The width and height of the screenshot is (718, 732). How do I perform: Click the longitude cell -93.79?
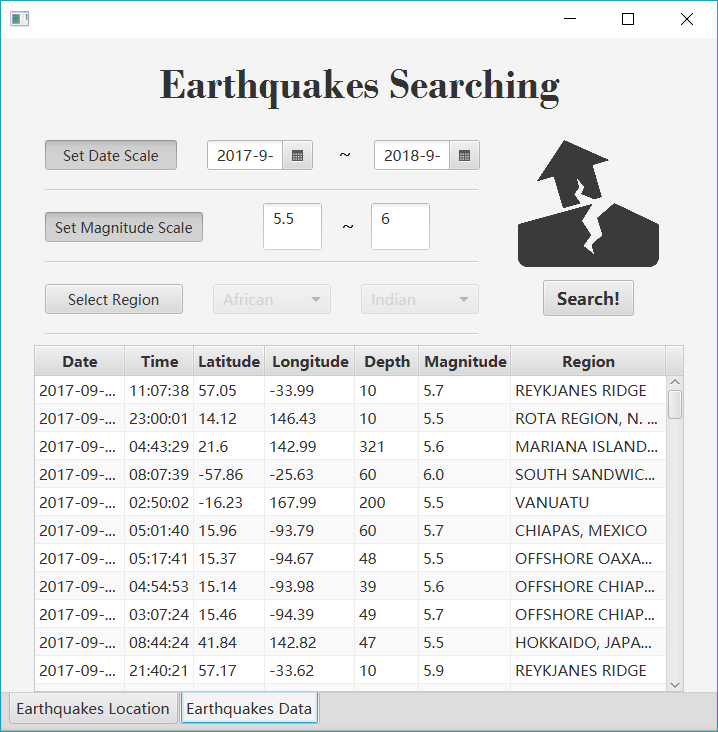tap(310, 530)
